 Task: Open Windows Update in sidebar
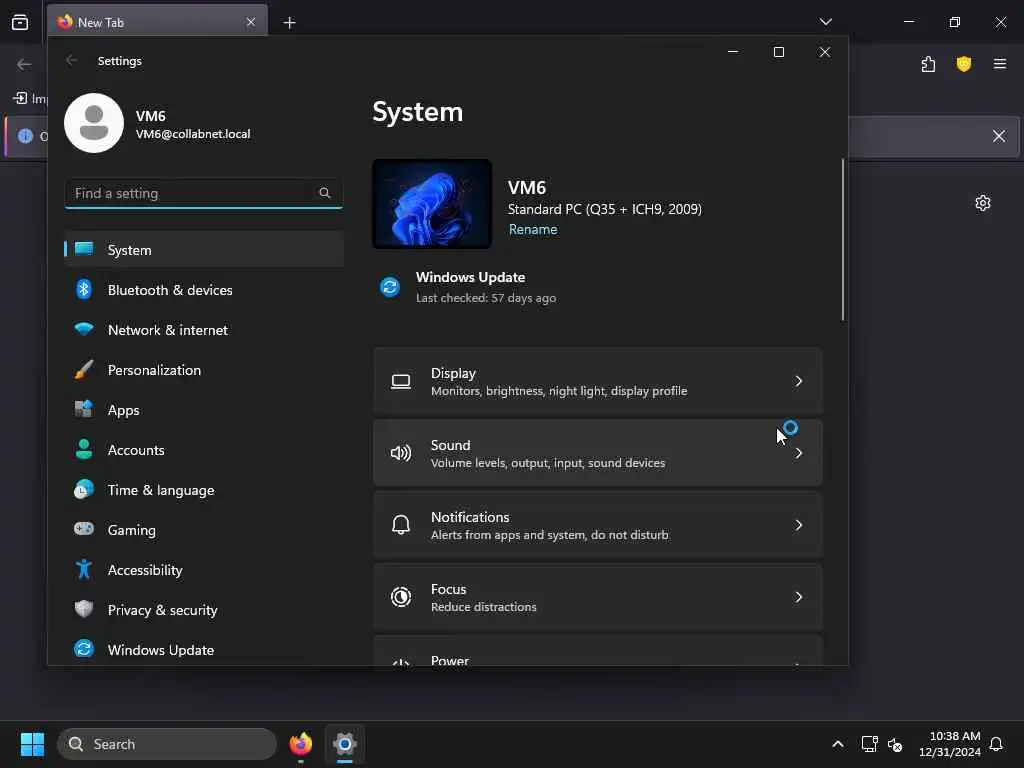[x=204, y=649]
